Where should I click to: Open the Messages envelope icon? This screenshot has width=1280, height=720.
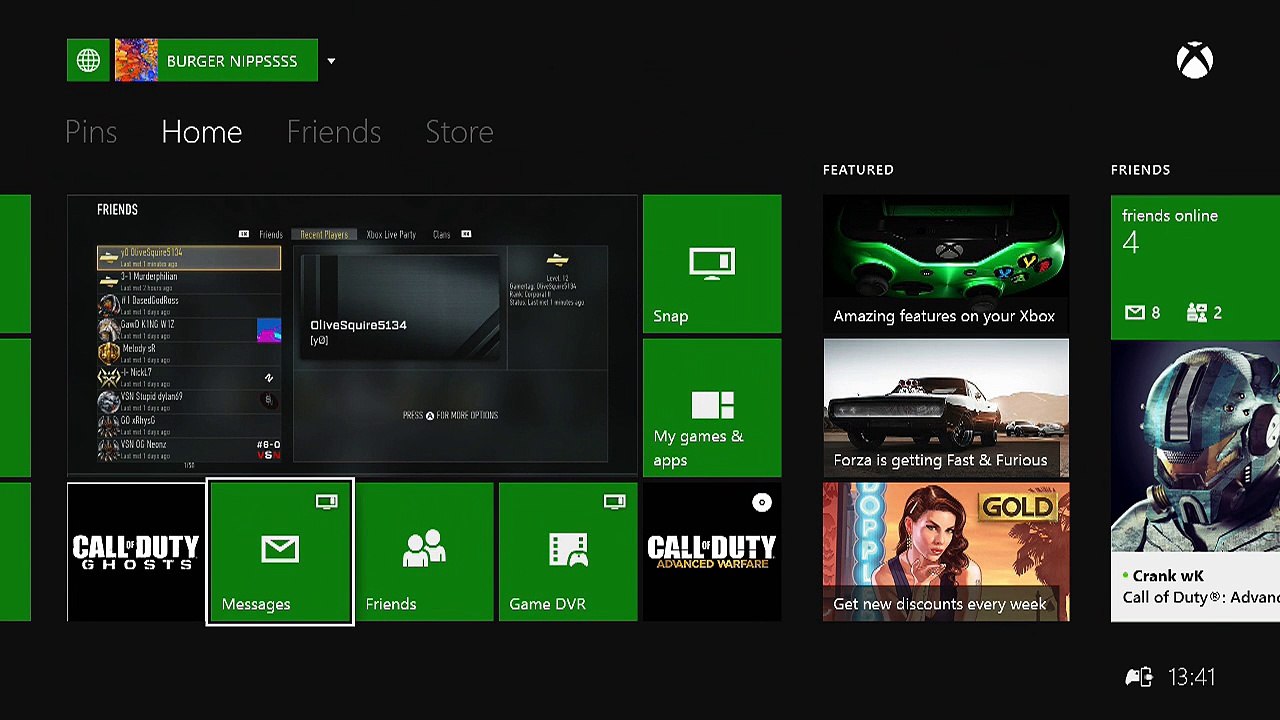point(280,548)
